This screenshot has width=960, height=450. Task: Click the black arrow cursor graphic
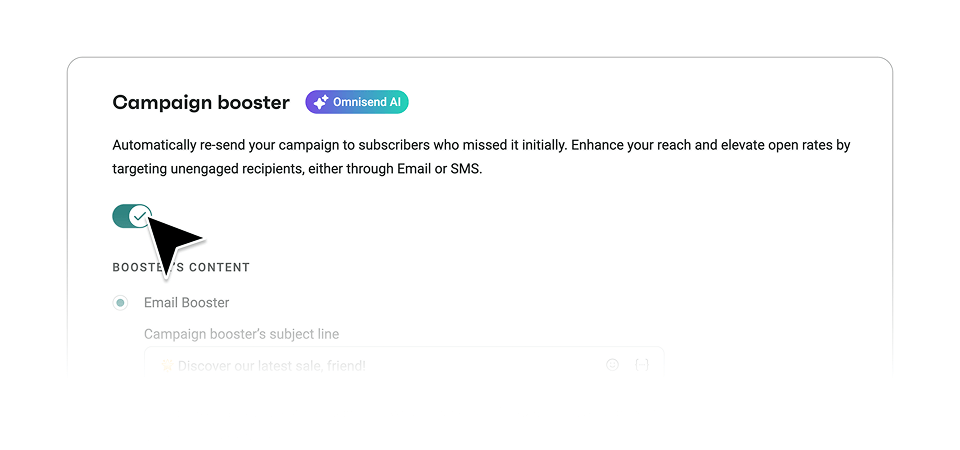pos(173,245)
